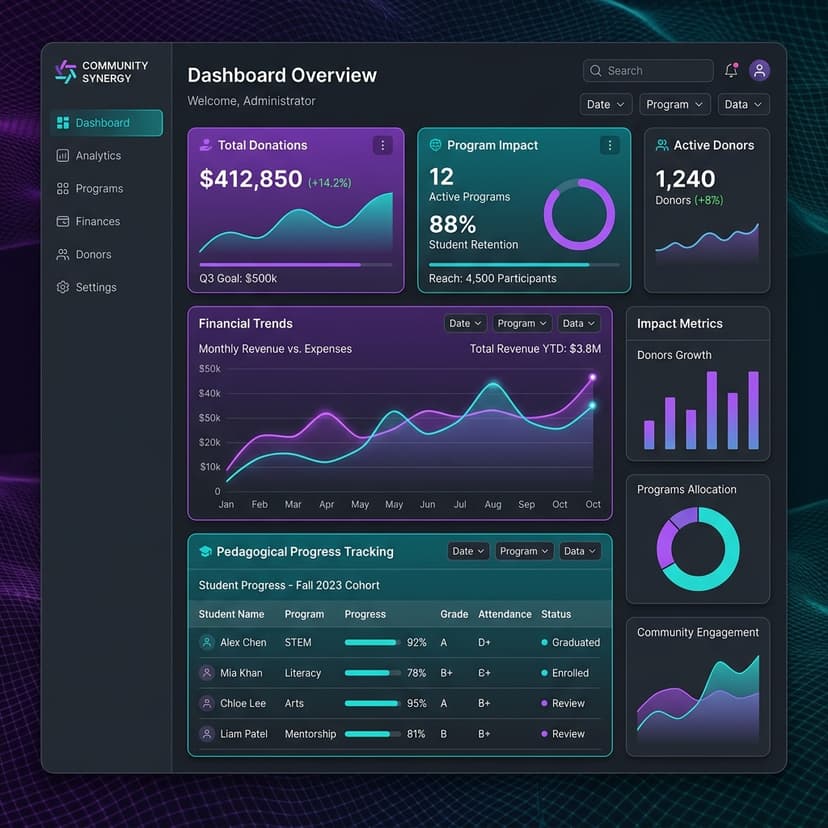Open the Finances sidebar item
Screen dimensions: 828x828
pos(97,222)
